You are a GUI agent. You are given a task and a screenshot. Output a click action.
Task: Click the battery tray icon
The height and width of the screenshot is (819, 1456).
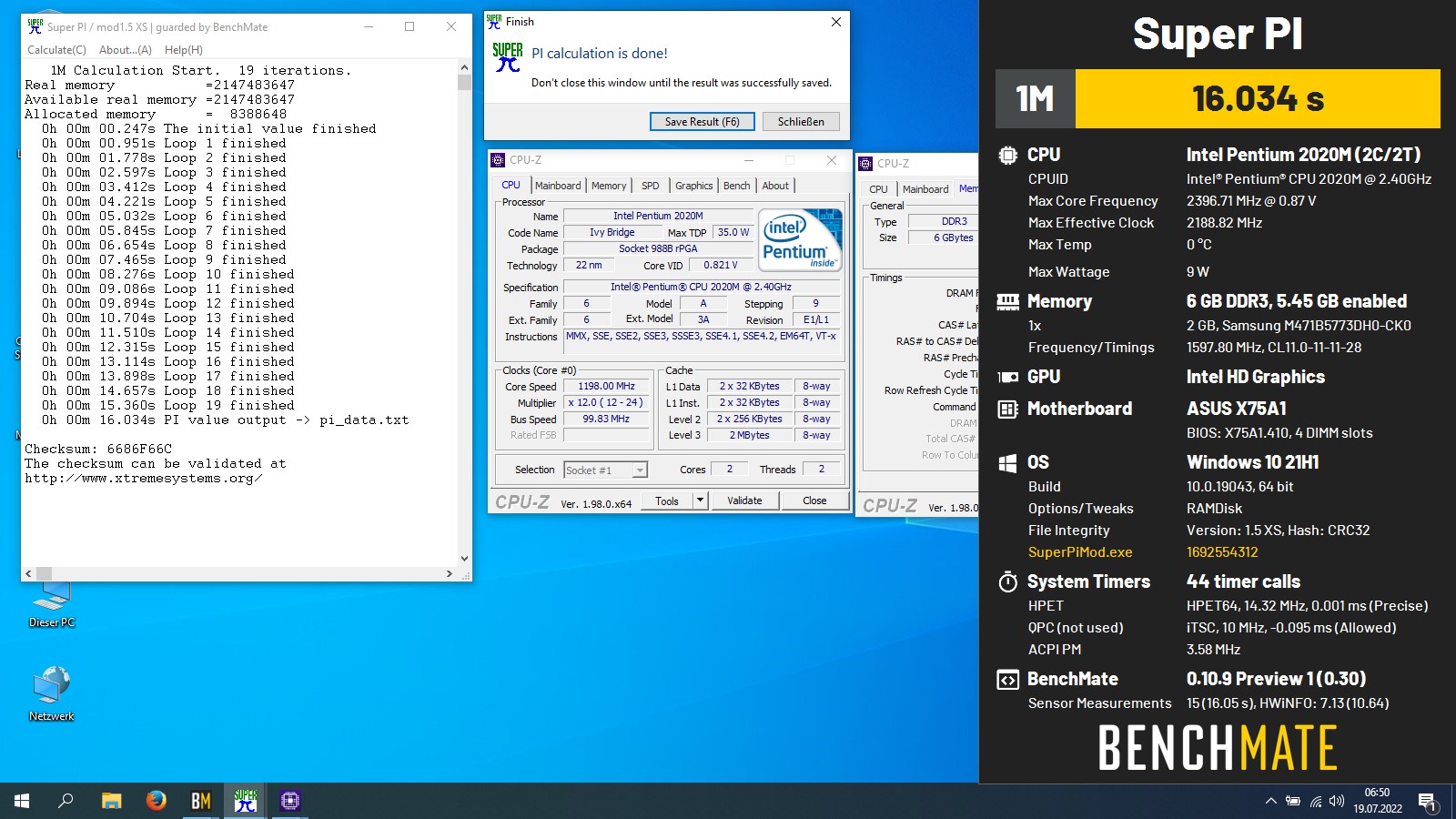point(1293,801)
